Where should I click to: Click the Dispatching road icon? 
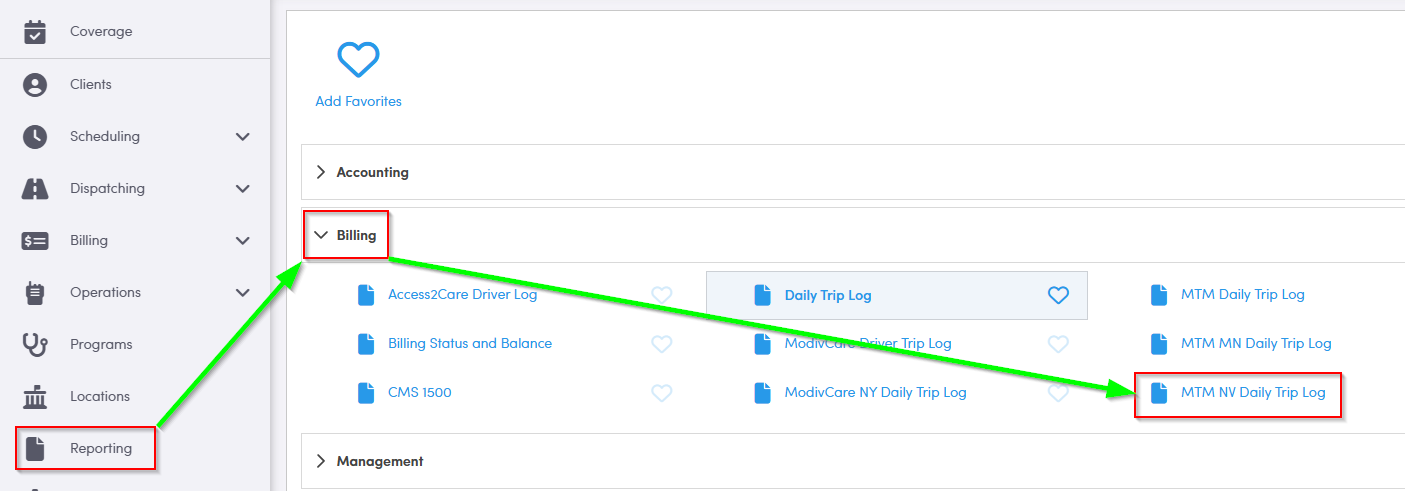[35, 189]
